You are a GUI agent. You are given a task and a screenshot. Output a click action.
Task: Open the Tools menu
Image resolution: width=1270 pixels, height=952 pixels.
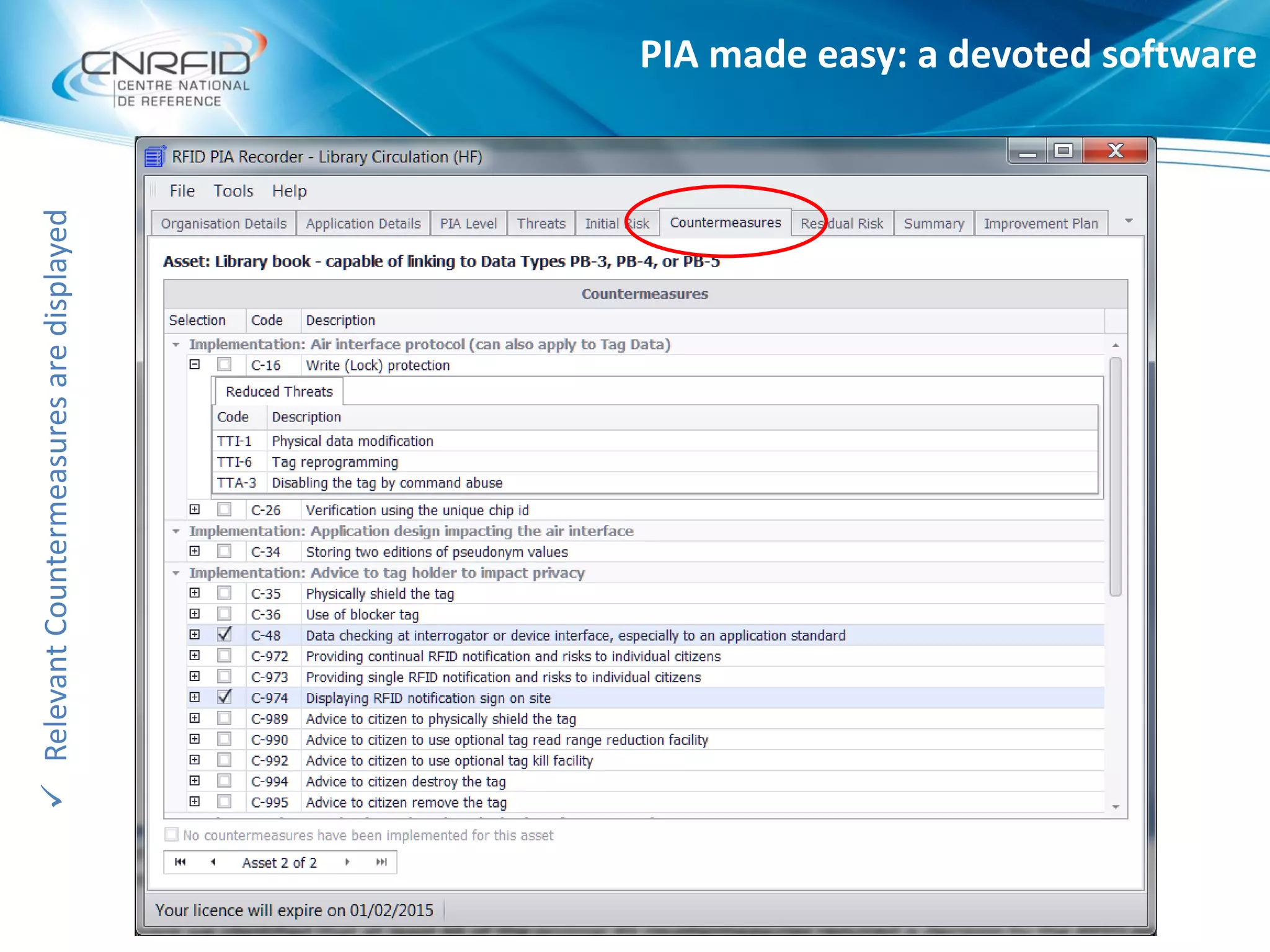click(233, 191)
